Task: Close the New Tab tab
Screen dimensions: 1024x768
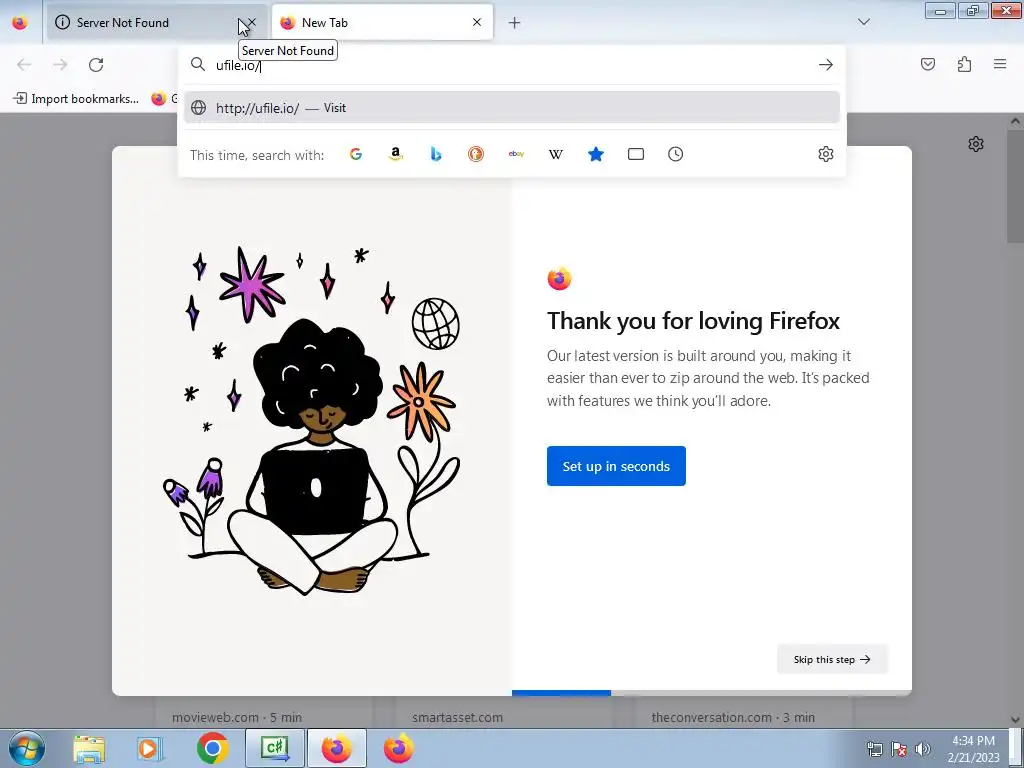Action: 477,22
